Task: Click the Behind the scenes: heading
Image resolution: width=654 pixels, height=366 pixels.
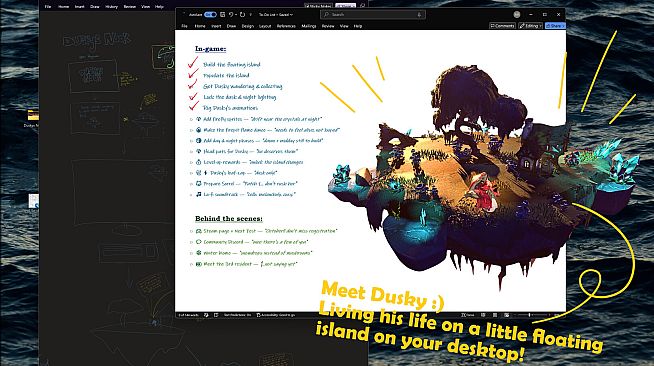Action: [229, 218]
